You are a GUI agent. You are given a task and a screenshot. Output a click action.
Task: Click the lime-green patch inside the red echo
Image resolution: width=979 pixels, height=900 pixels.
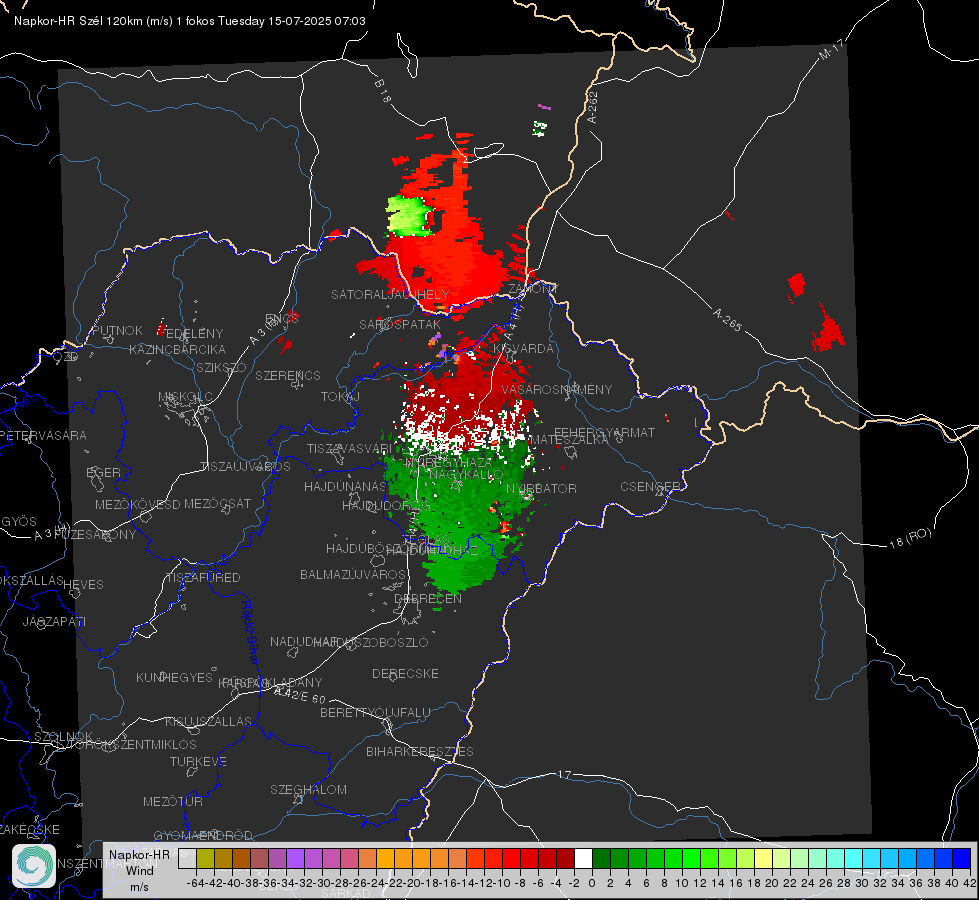pos(409,215)
